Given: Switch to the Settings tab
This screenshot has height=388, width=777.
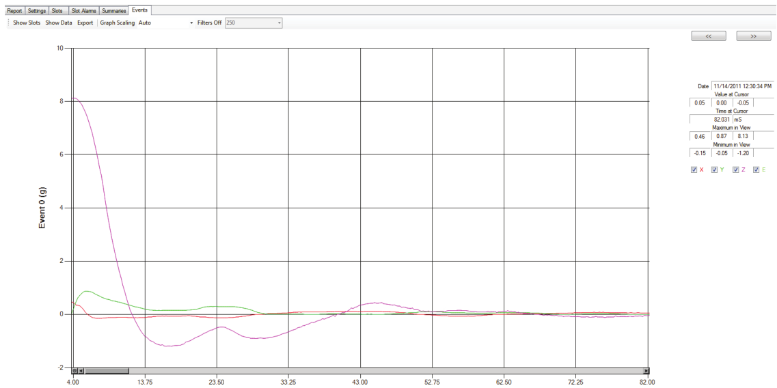Looking at the screenshot, I should (x=37, y=10).
